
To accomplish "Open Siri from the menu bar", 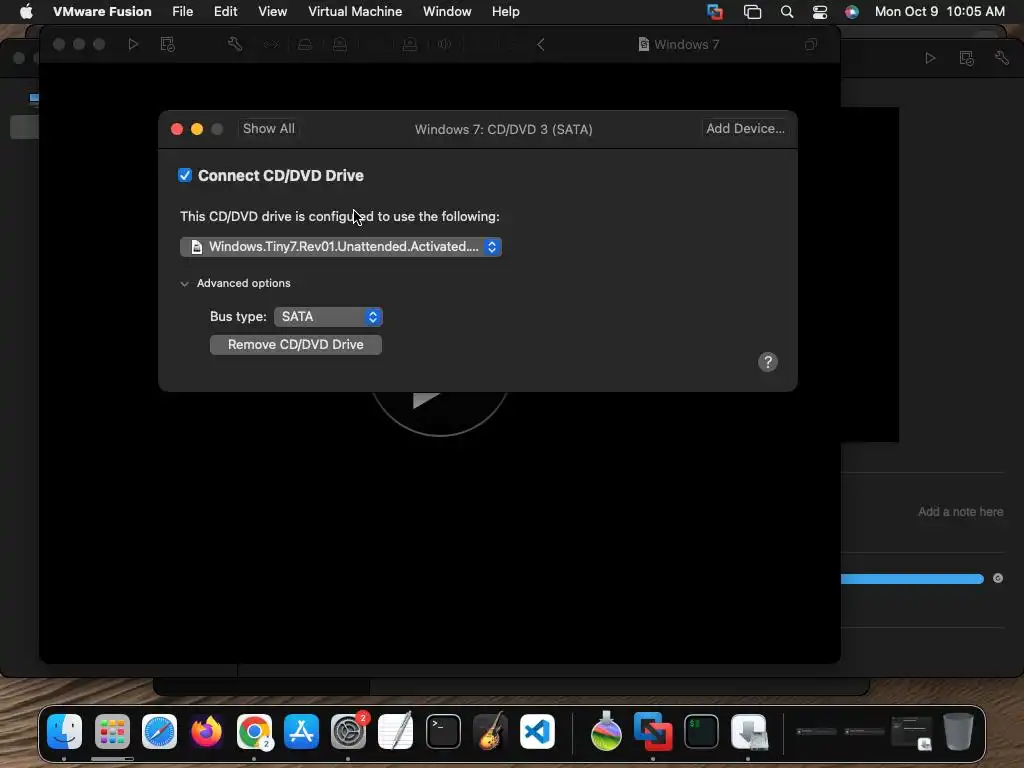I will point(852,12).
